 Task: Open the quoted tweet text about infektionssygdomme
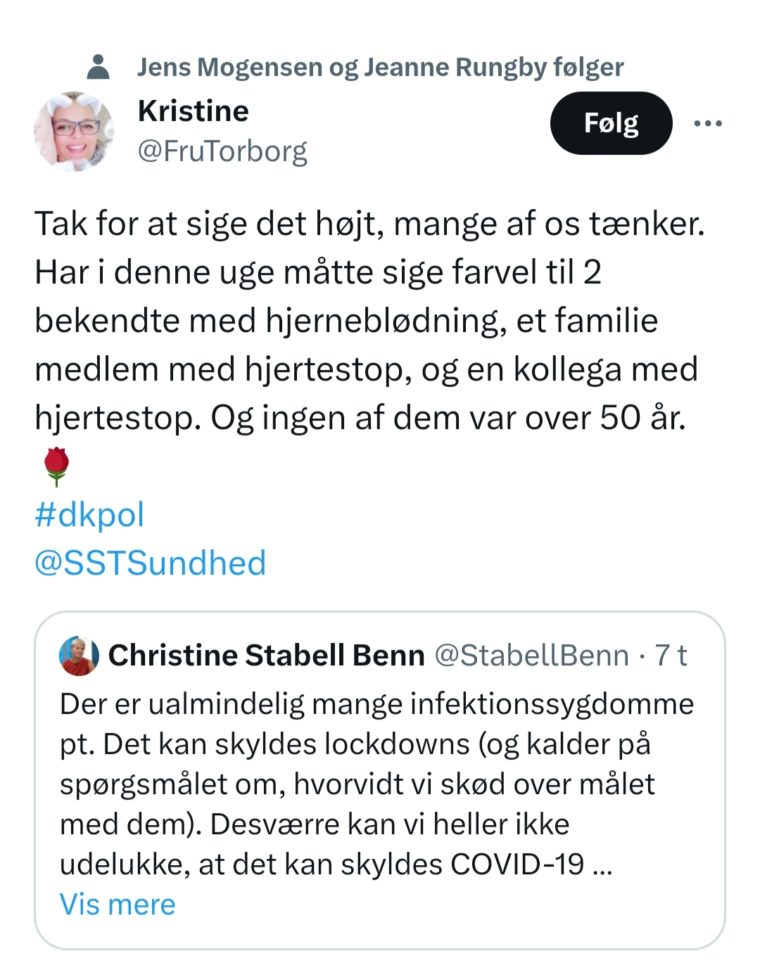pos(377,780)
